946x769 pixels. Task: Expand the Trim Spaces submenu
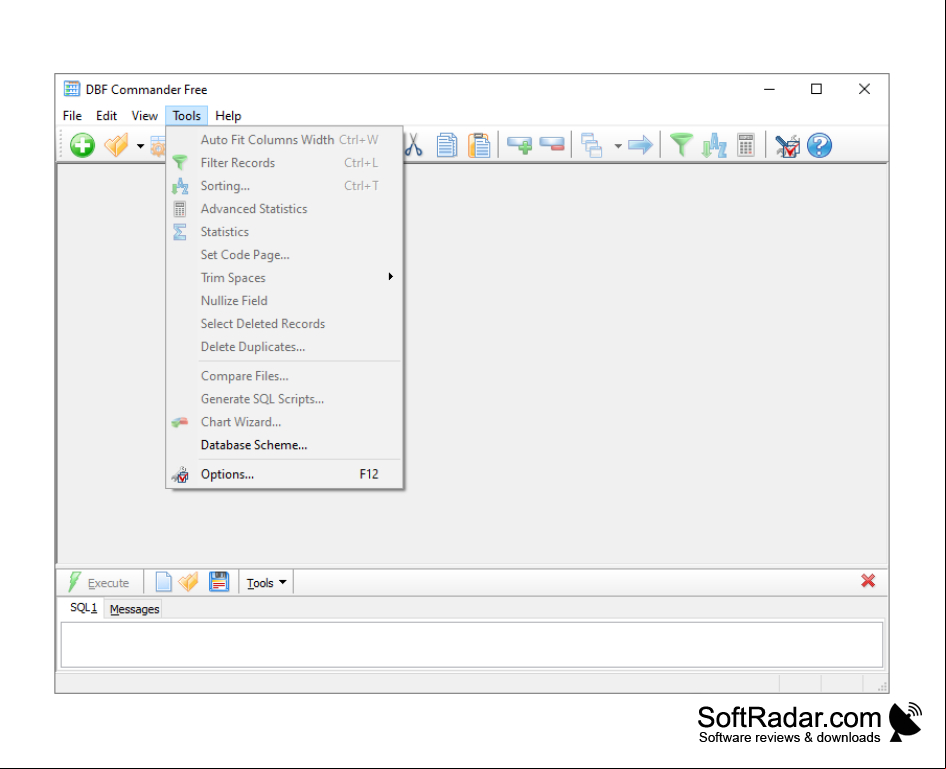point(284,277)
